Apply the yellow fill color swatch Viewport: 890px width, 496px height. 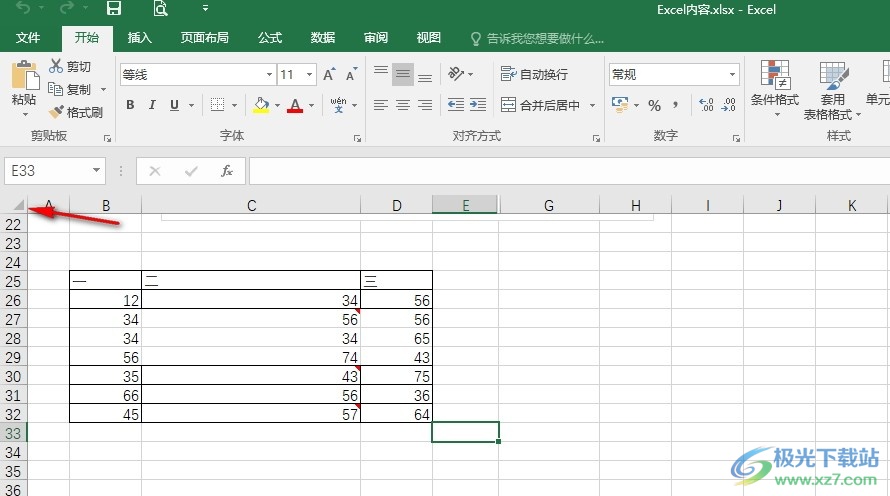pos(261,105)
